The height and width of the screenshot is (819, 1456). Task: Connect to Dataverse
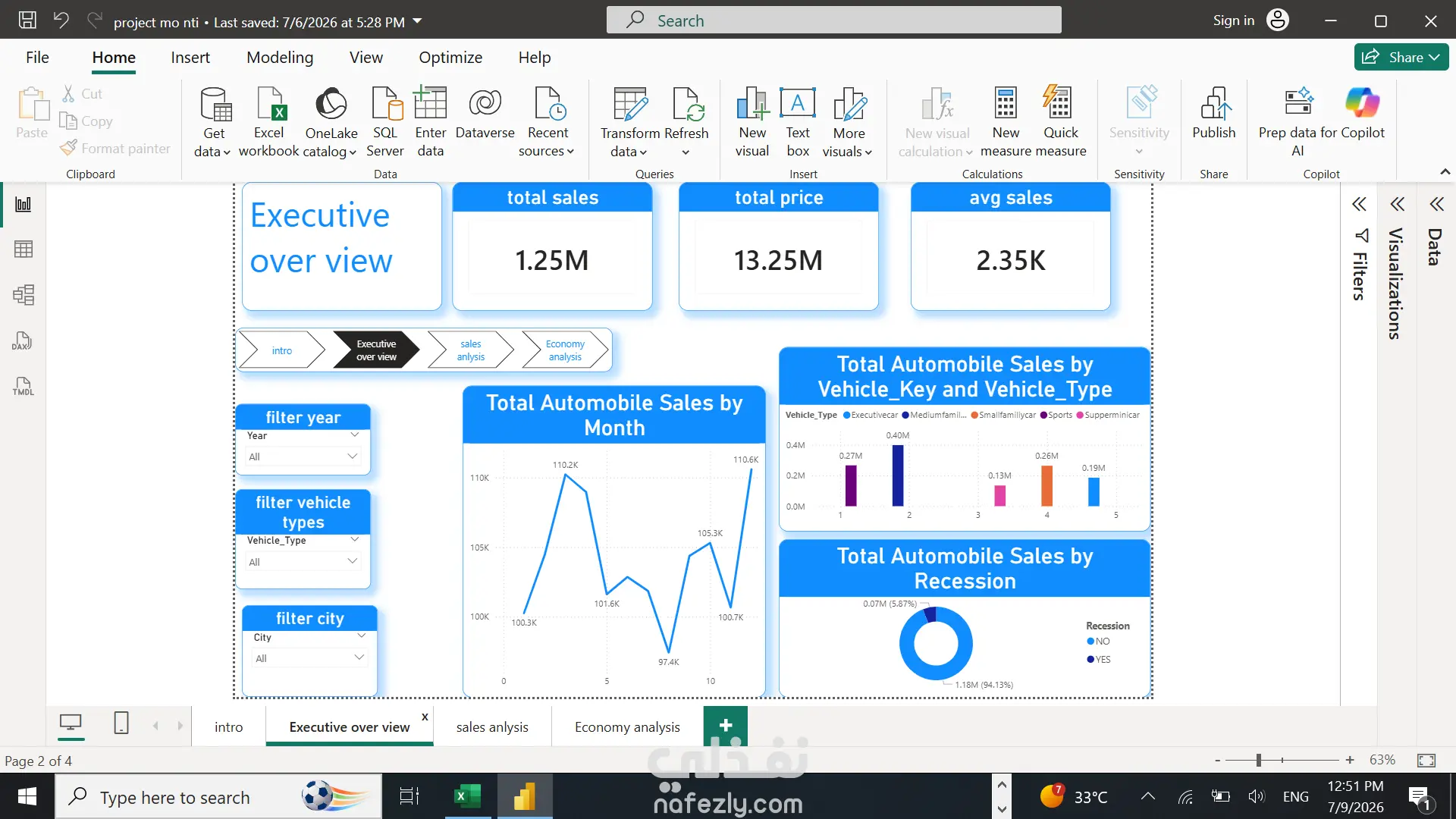coord(485,114)
